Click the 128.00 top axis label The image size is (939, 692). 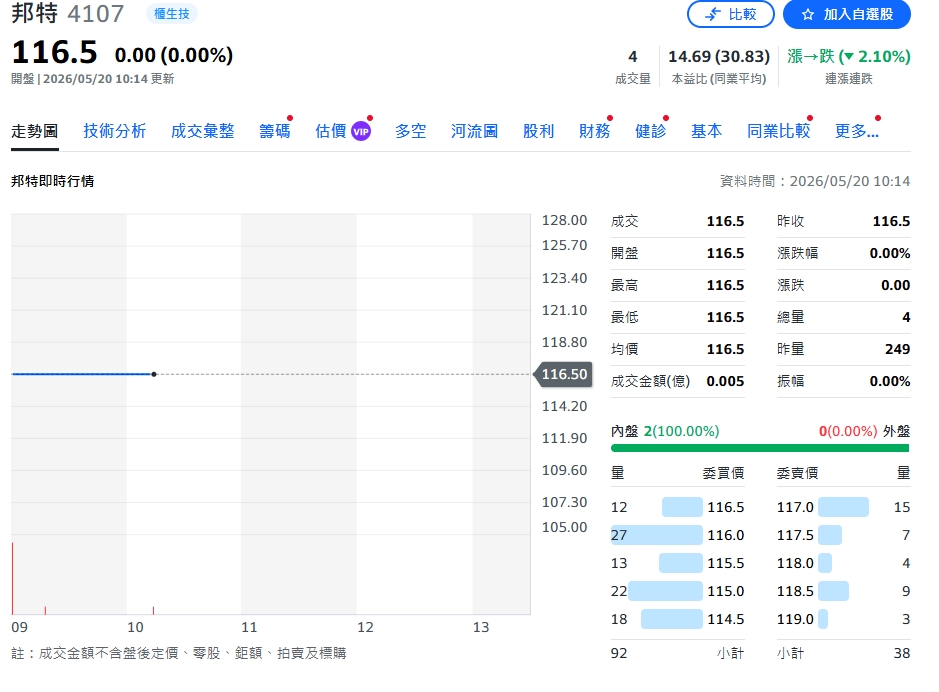click(564, 220)
